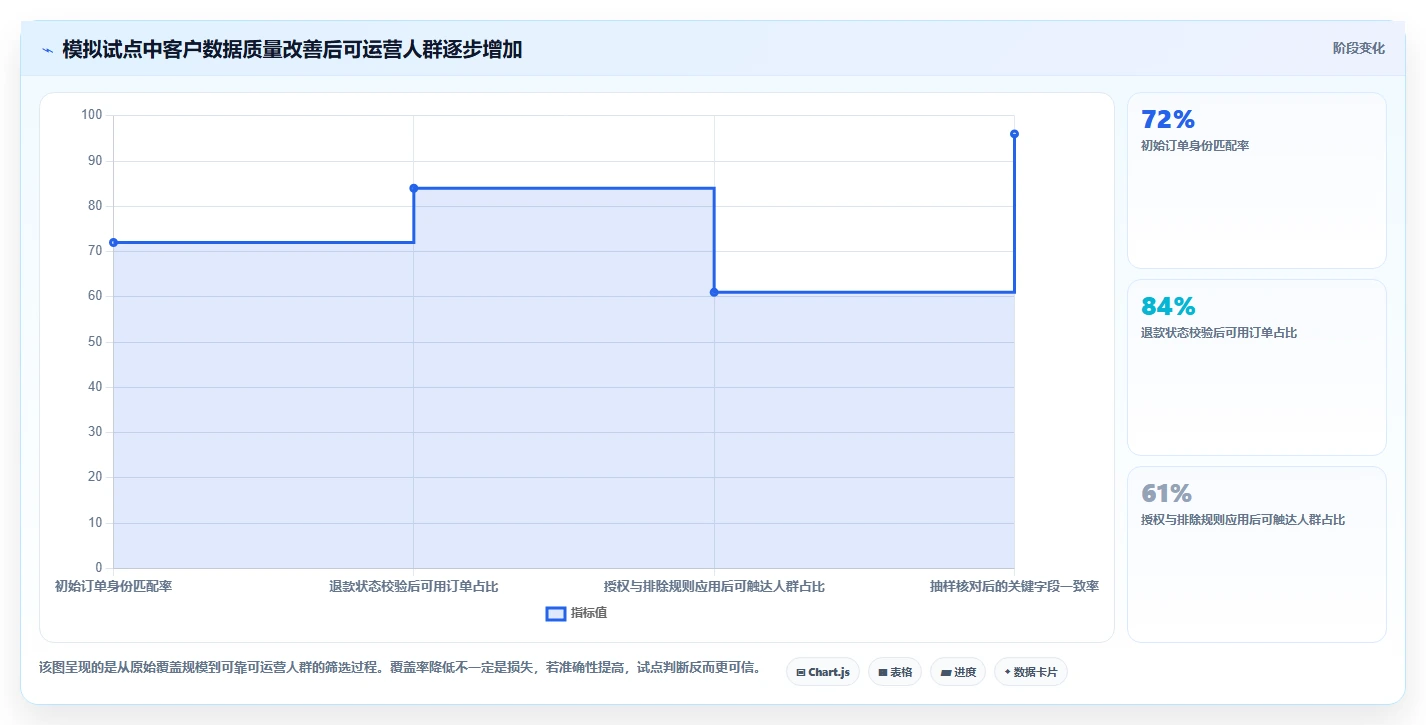Toggle the 指标值 legend swatch
1426x725 pixels.
click(x=556, y=613)
